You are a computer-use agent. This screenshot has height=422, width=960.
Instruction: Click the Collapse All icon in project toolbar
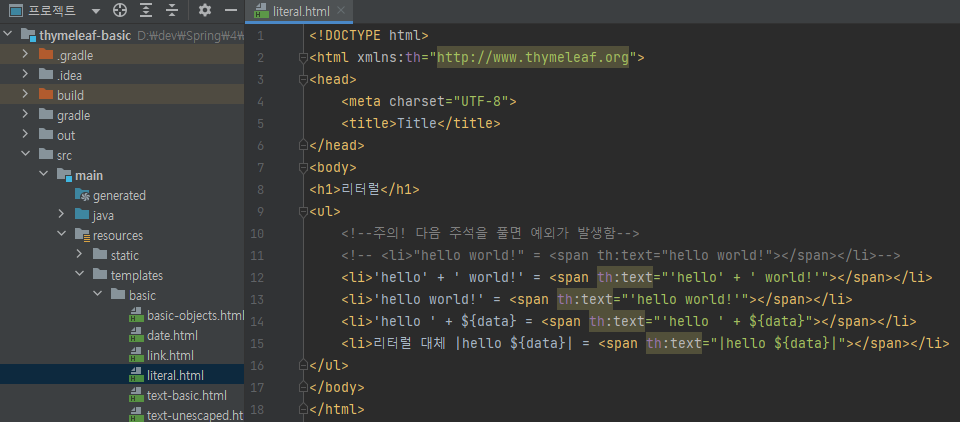pyautogui.click(x=172, y=10)
